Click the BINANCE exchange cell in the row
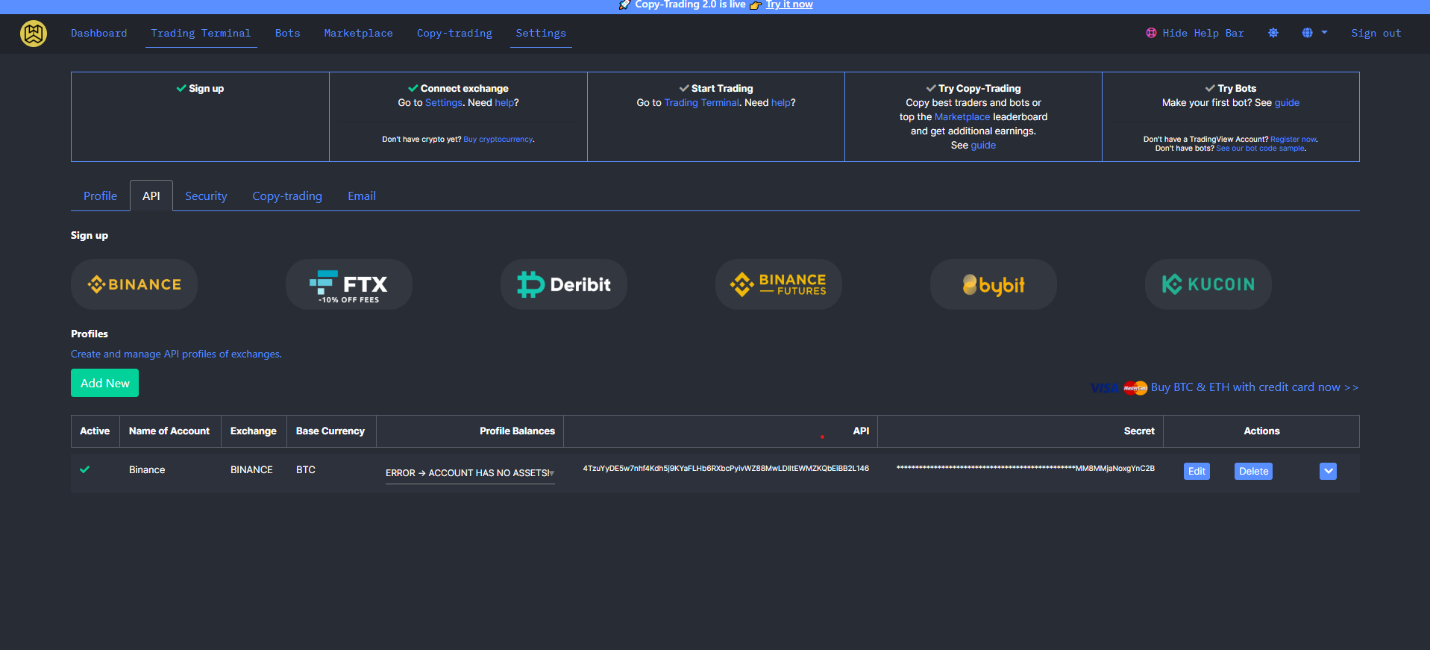 tap(251, 470)
